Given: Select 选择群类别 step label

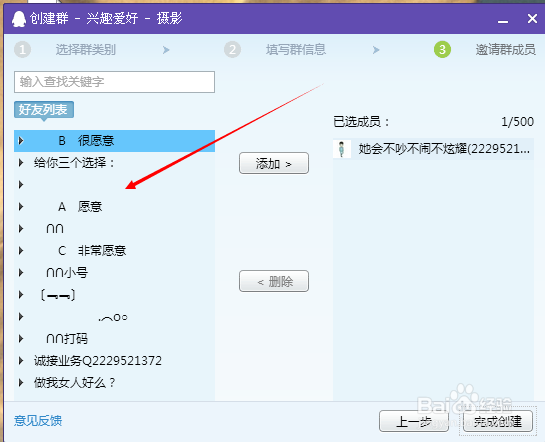Looking at the screenshot, I should pyautogui.click(x=86, y=50).
